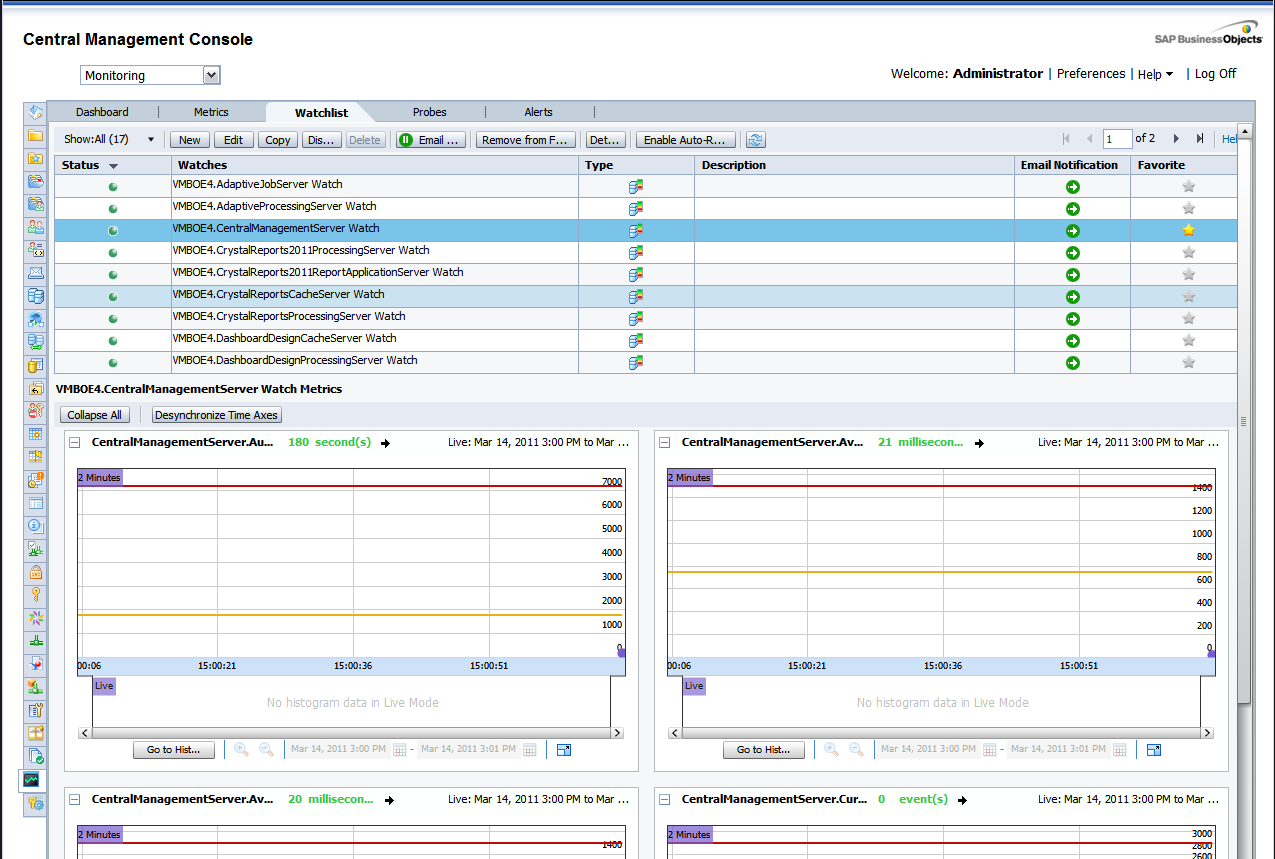Toggle favorite star for DashboardDesignProcessingServer Watch
1275x859 pixels.
[1189, 362]
